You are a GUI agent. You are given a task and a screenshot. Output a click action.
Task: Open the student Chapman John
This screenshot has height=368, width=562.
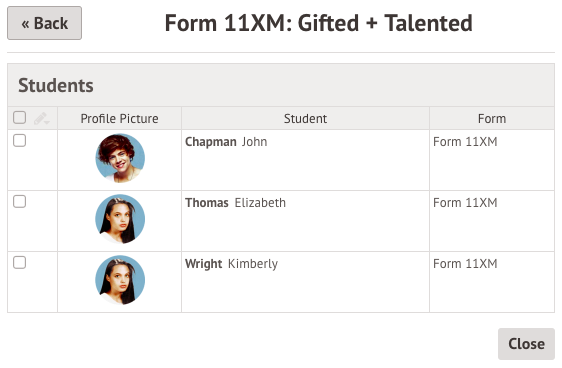point(226,142)
